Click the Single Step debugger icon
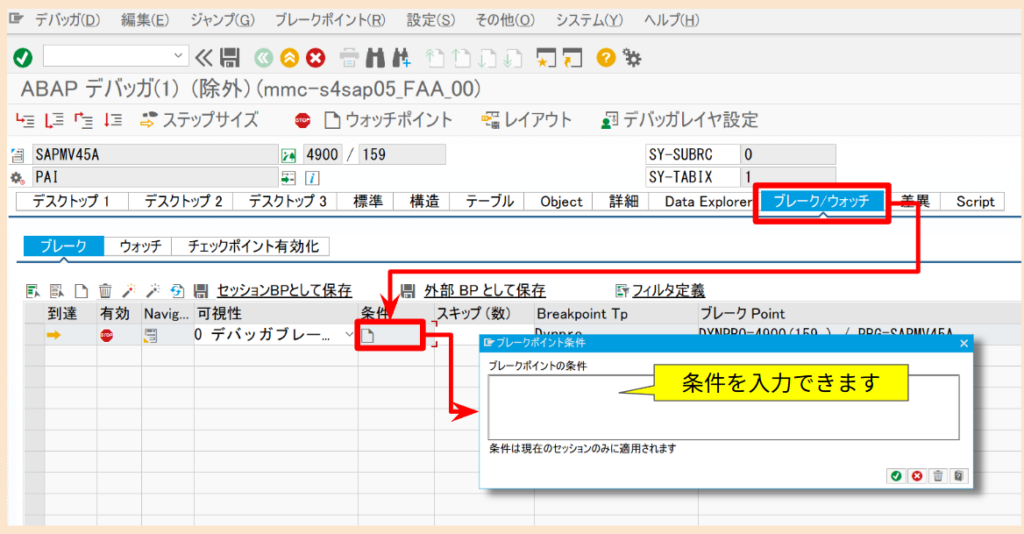1024x534 pixels. (x=25, y=120)
